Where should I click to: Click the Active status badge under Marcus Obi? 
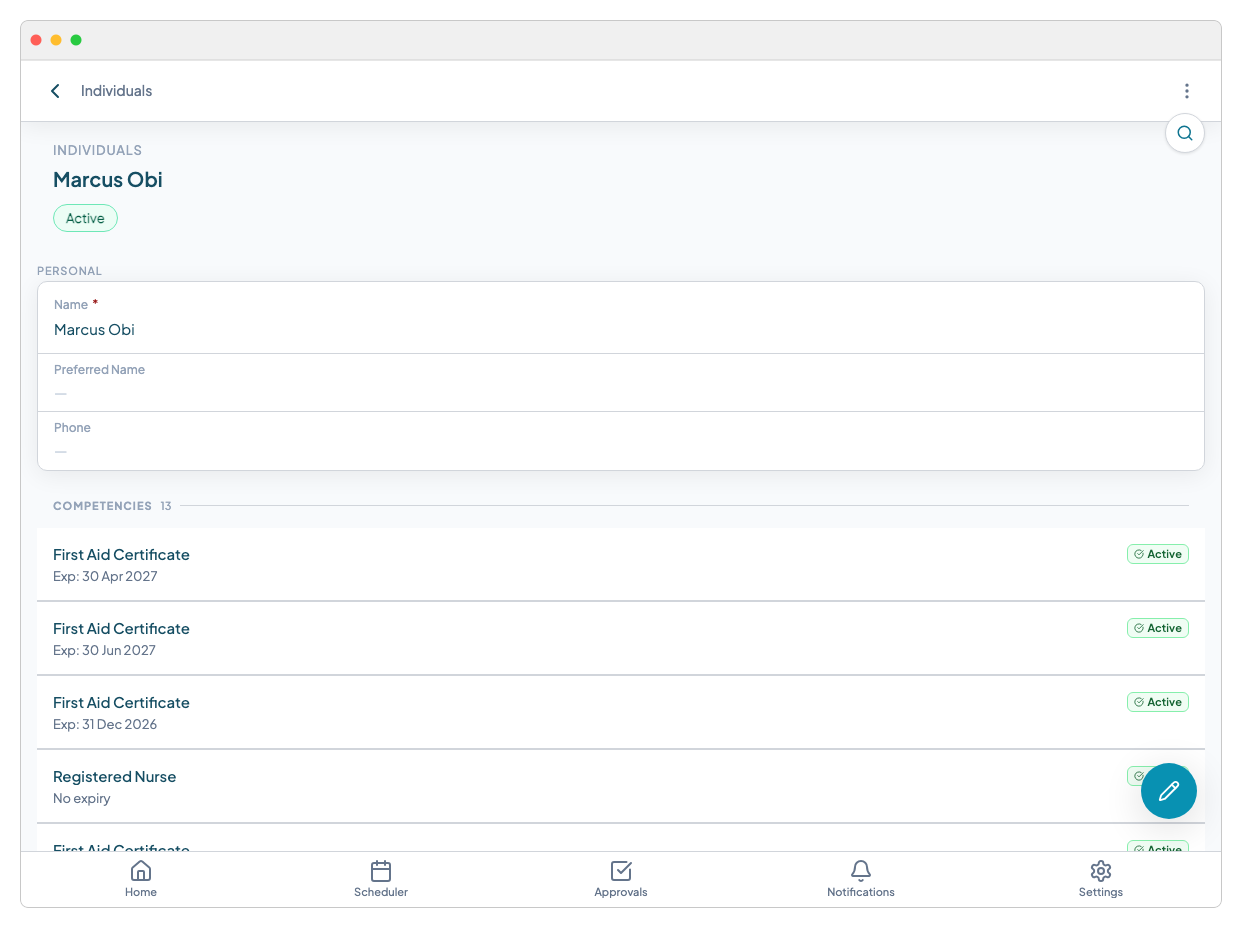[85, 218]
